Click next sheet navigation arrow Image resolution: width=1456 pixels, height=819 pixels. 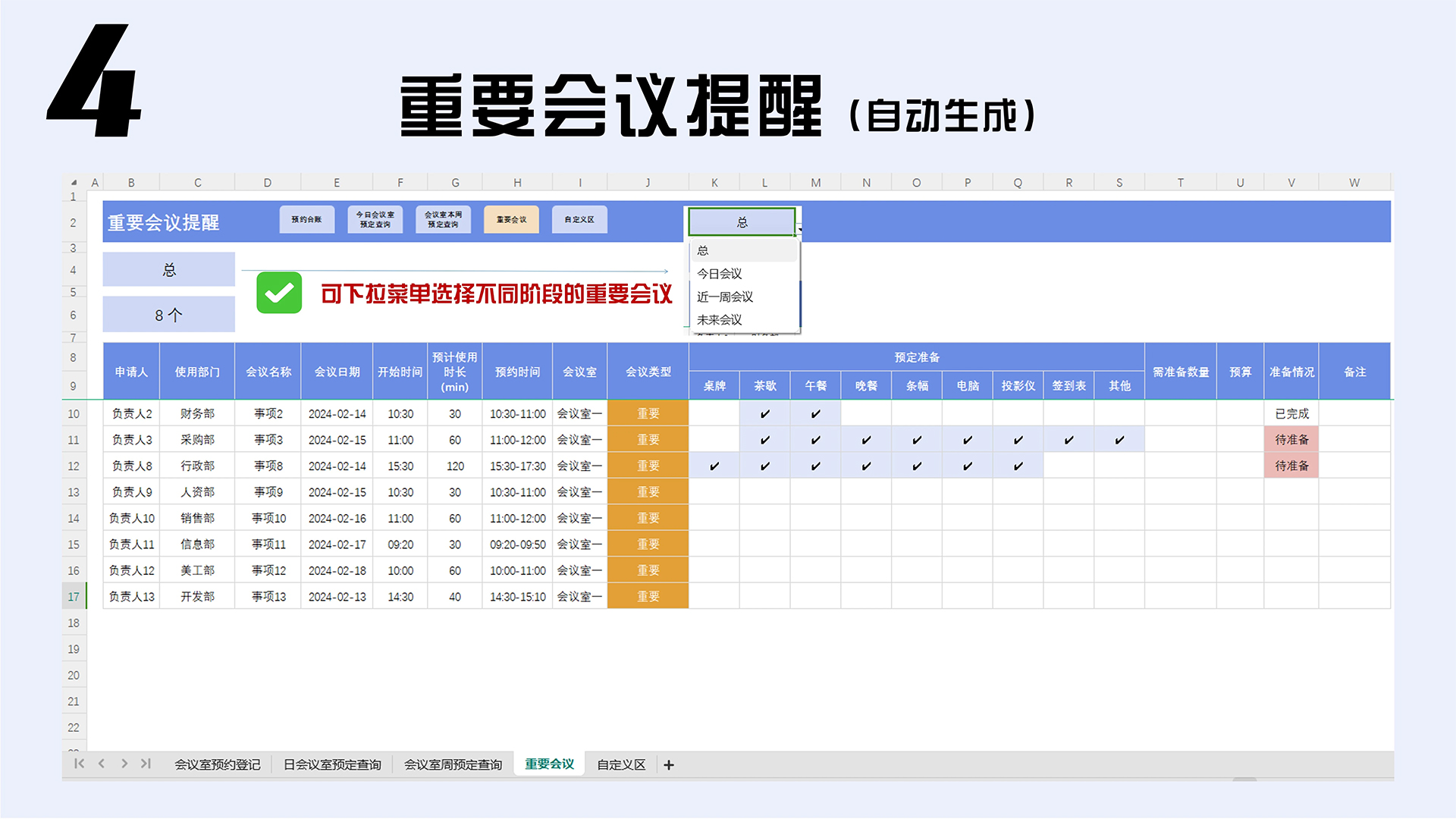tap(124, 764)
